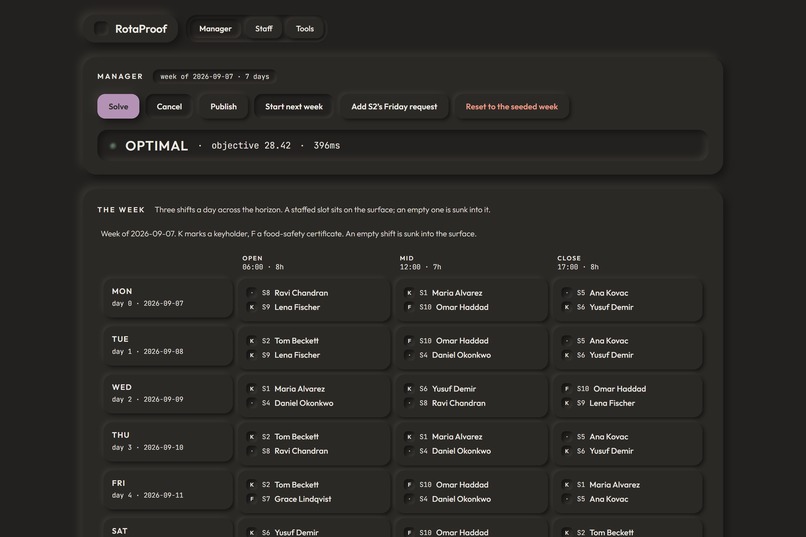Click keyholder badge beside Tom Beckett, Saturday close
Image resolution: width=806 pixels, height=537 pixels.
click(566, 532)
